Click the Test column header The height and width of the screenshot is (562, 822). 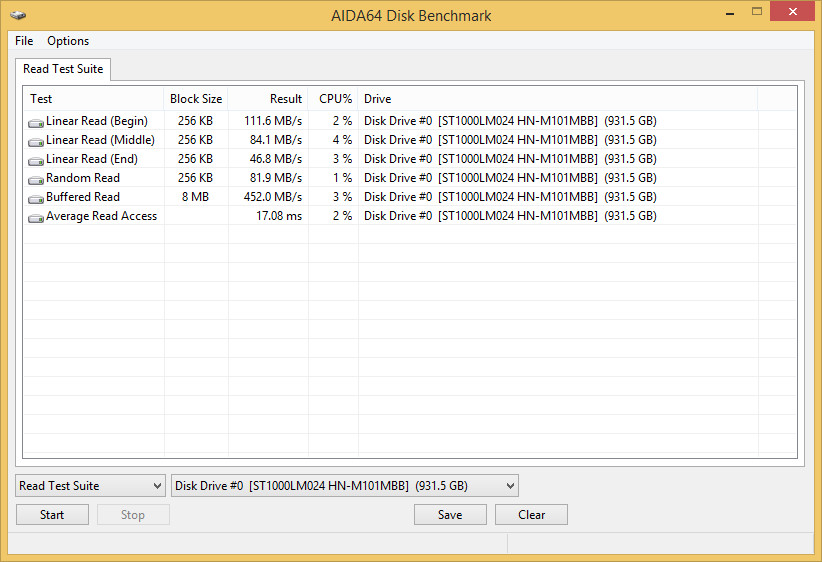[94, 99]
